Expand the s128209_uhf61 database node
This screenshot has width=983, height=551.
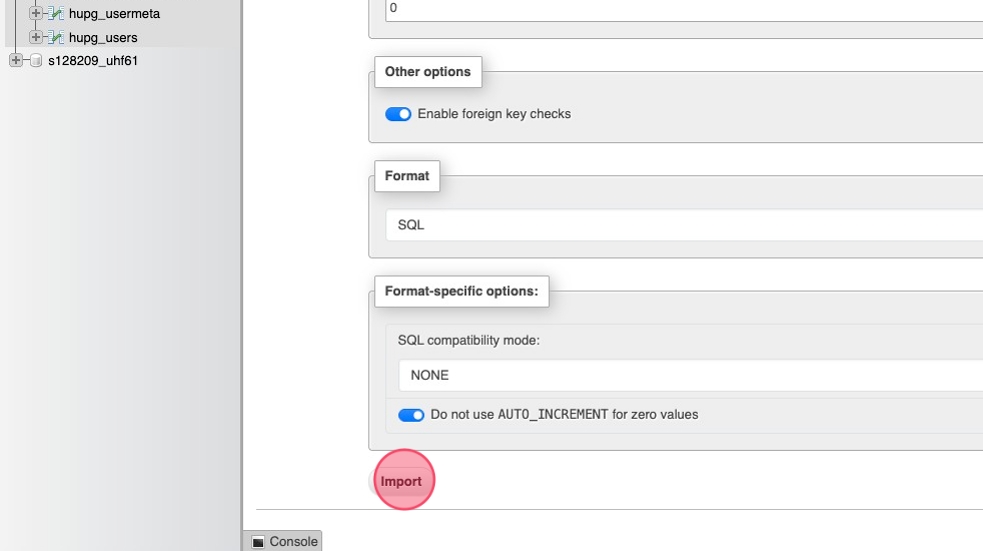(15, 61)
